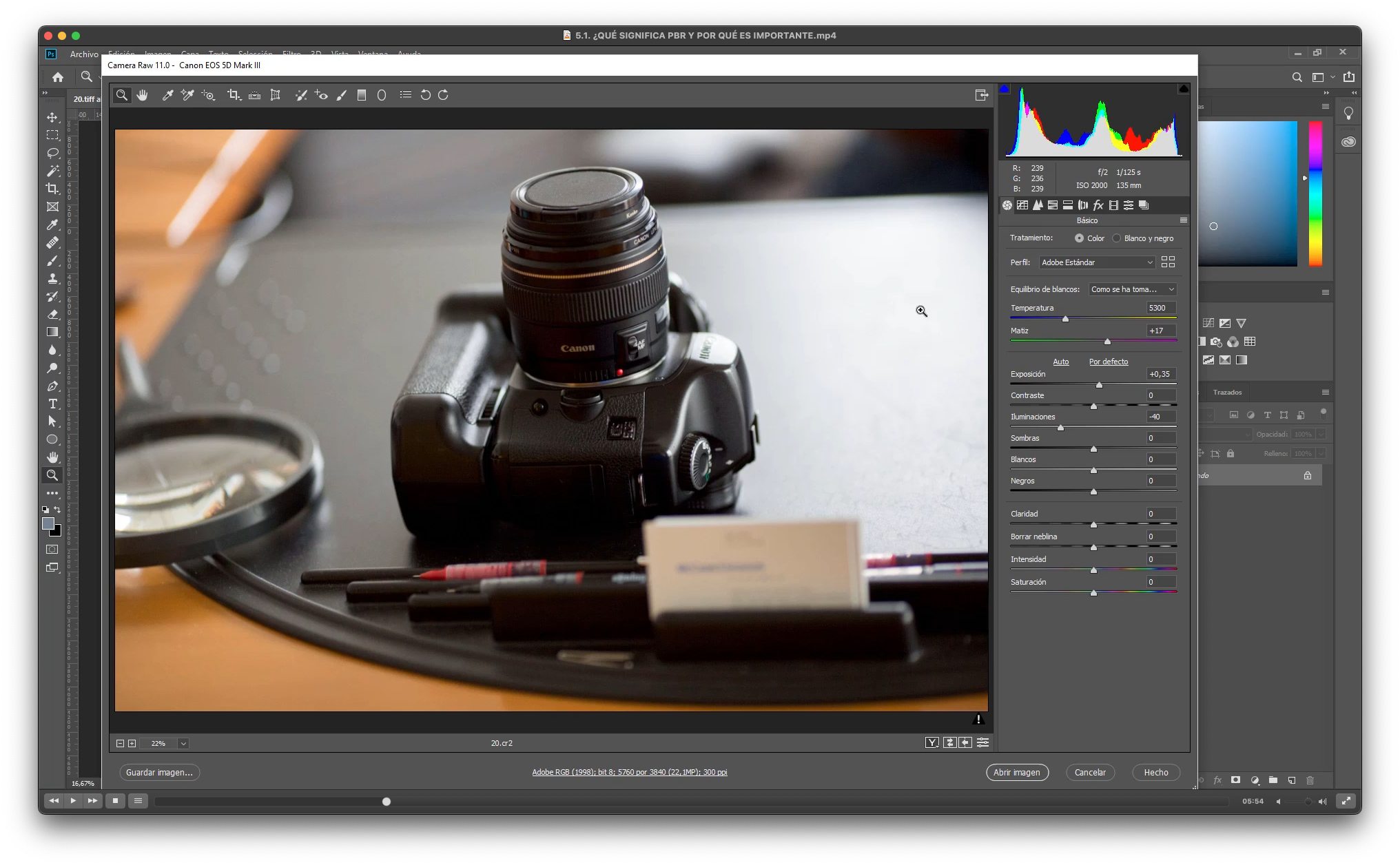Viewport: 1400px width, 865px height.
Task: Open the Tone Curve panel tab
Action: click(x=1022, y=205)
